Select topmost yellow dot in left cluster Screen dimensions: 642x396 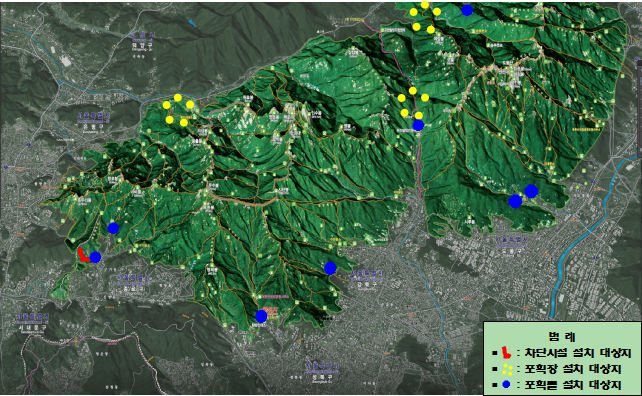[x=178, y=97]
